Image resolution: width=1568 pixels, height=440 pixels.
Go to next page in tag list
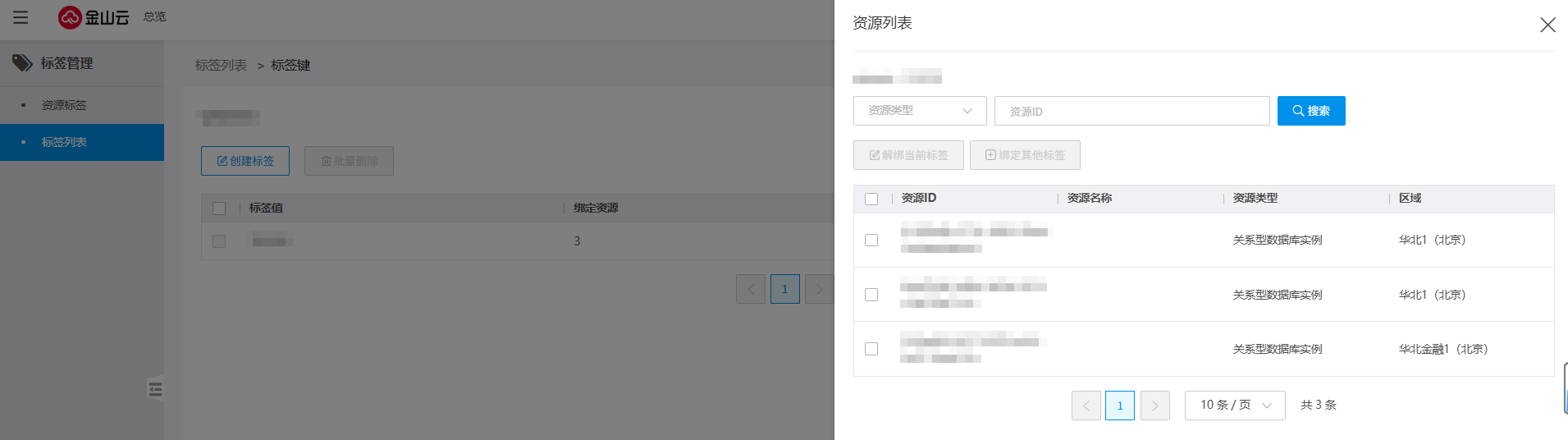coord(820,289)
